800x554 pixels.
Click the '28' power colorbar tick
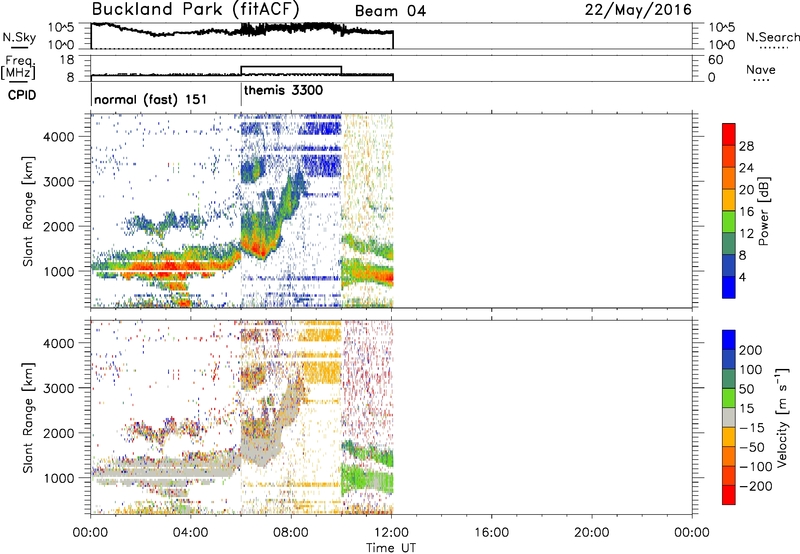point(746,146)
